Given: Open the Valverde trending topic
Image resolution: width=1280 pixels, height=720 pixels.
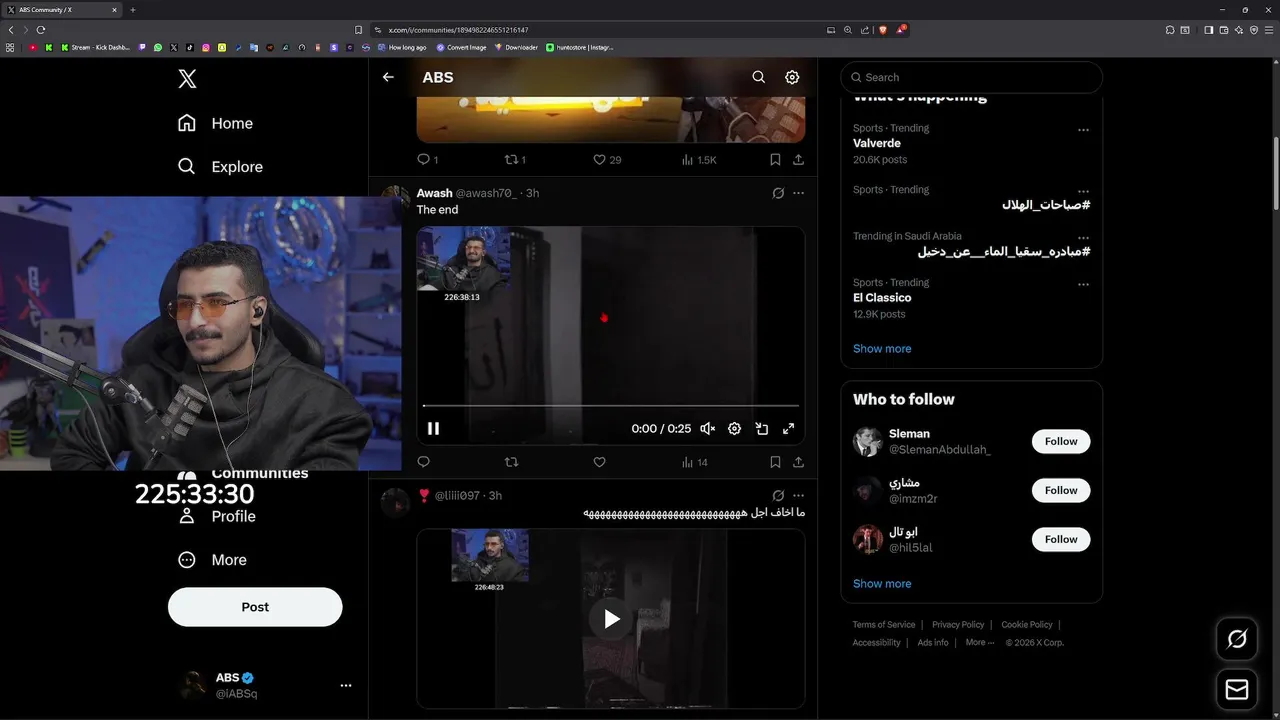Looking at the screenshot, I should click(877, 143).
